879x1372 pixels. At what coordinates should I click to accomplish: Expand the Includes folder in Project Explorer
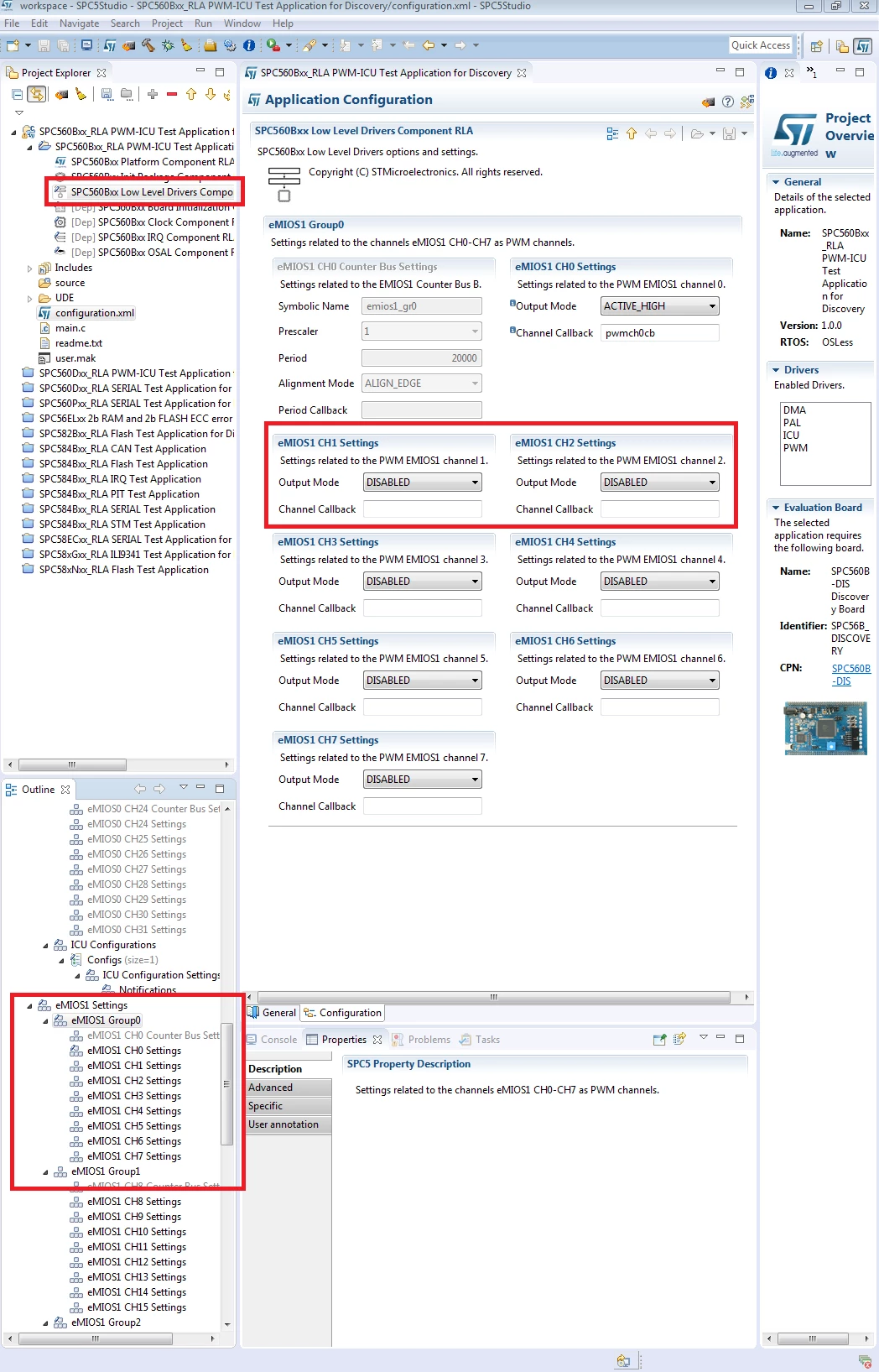point(30,269)
